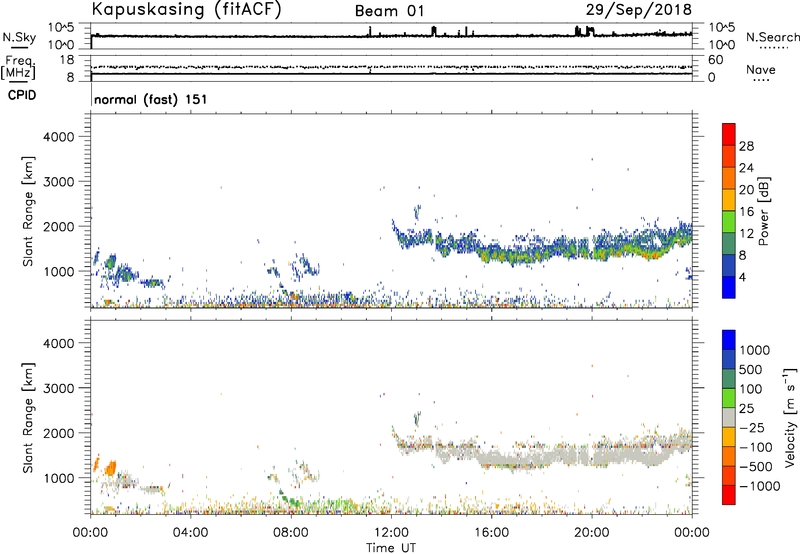The width and height of the screenshot is (800, 554).
Task: Click Slant Range [km] label of the power panel
Action: coord(28,211)
